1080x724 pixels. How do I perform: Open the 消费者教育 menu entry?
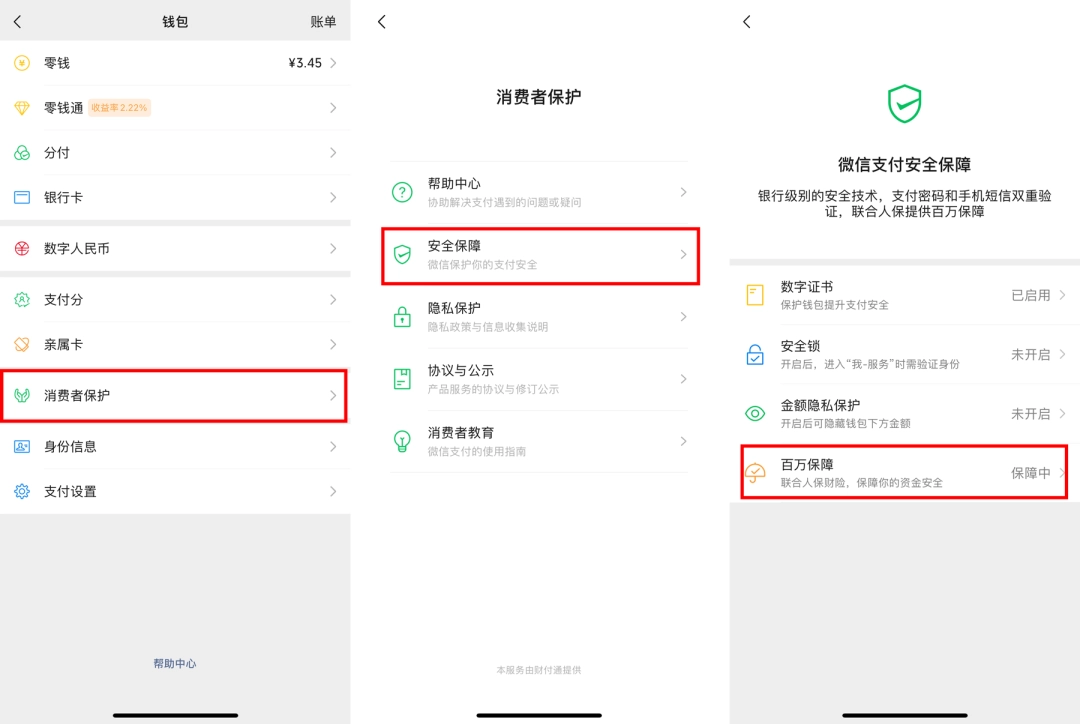coord(539,441)
